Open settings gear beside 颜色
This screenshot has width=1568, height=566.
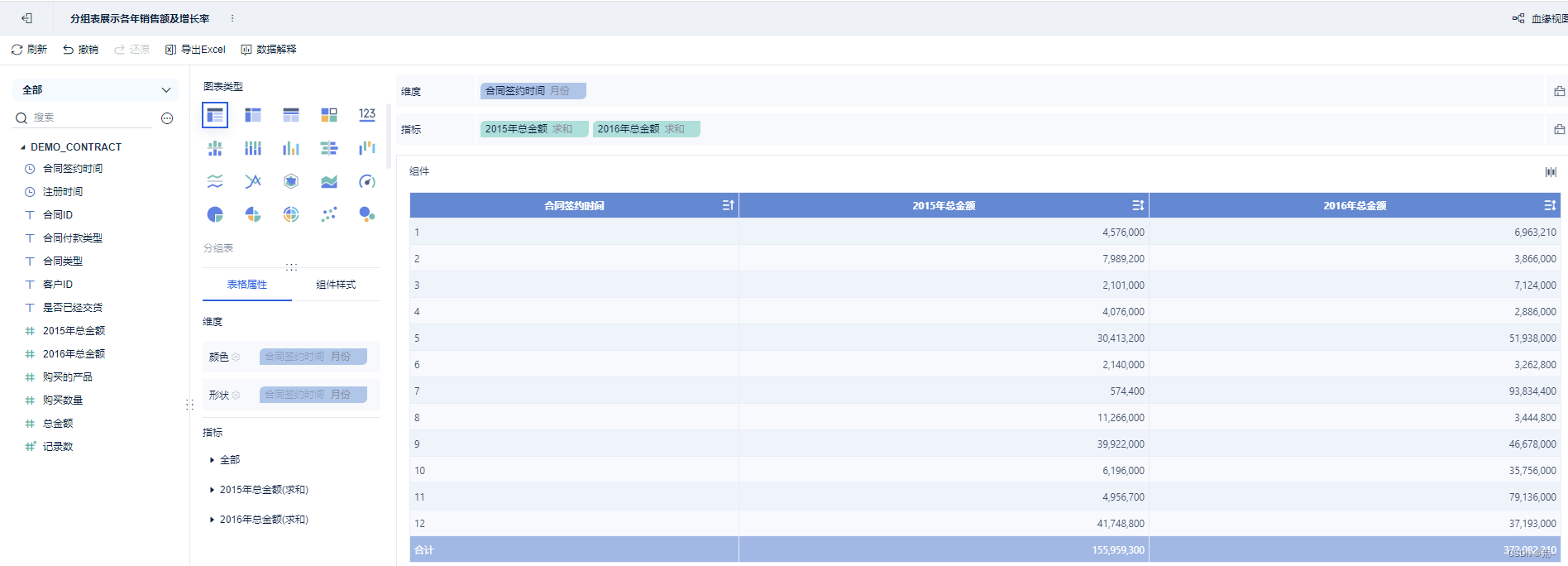pyautogui.click(x=236, y=357)
